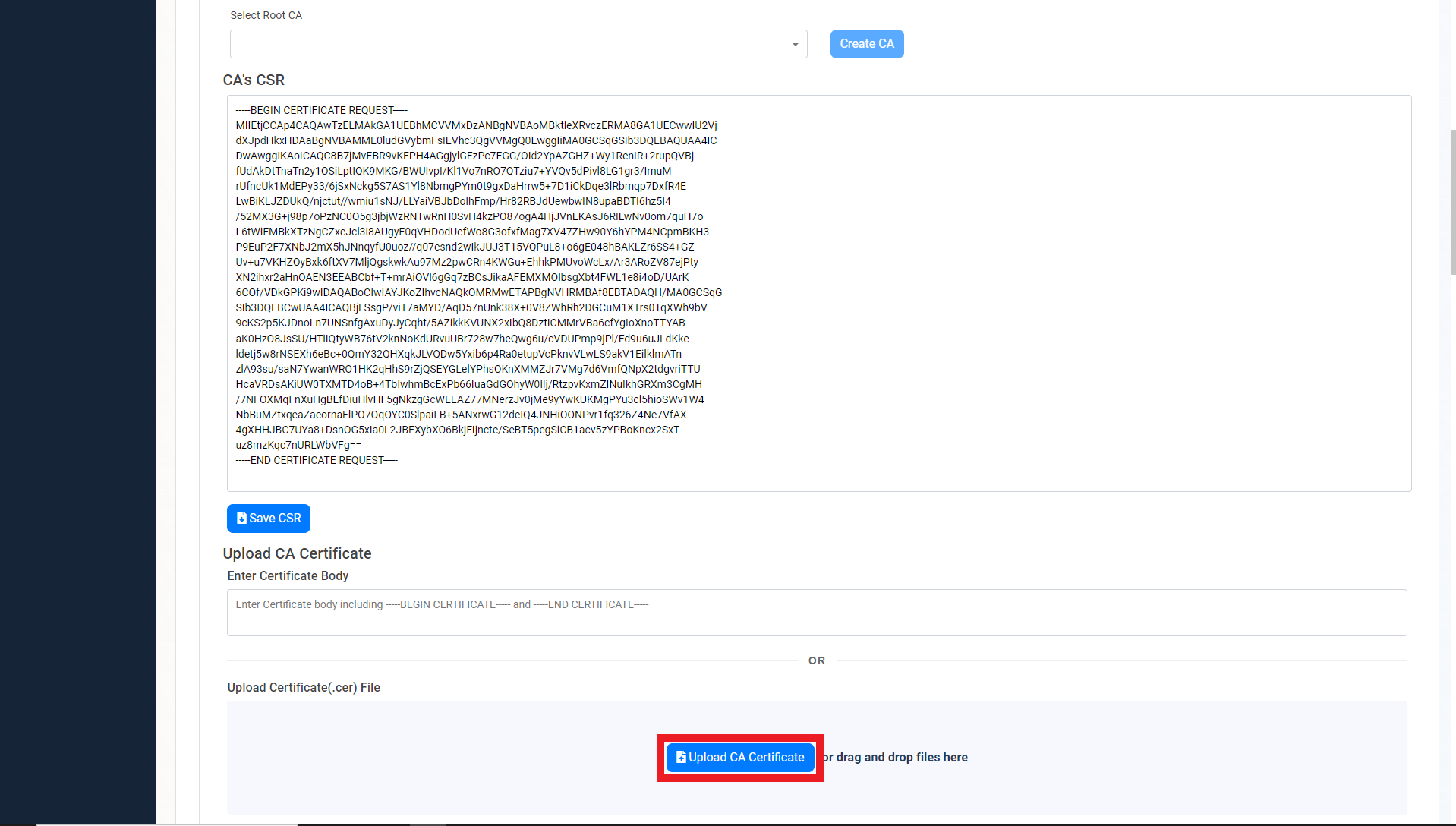Click the END CERTIFICATE REQUEST line

pos(317,460)
